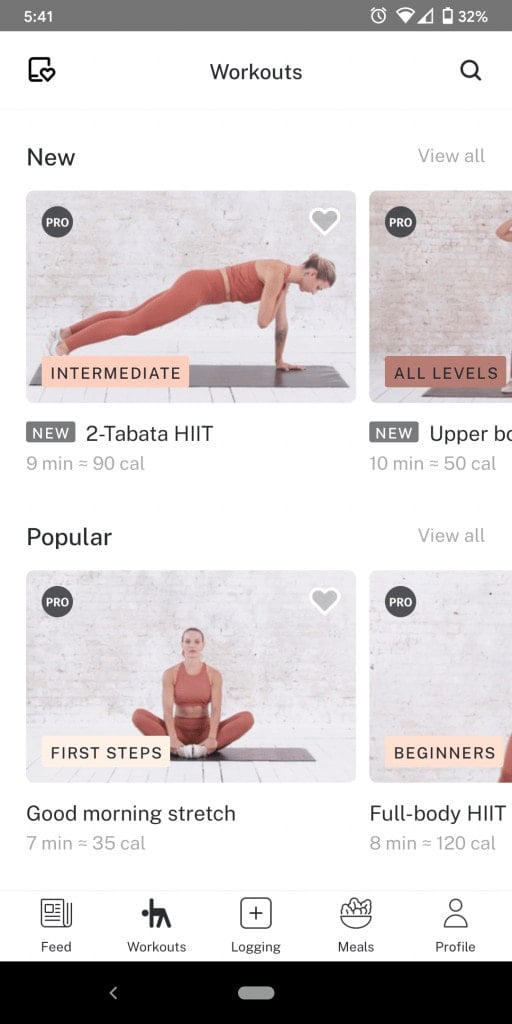
Task: Open the Logging plus icon
Action: [x=256, y=912]
